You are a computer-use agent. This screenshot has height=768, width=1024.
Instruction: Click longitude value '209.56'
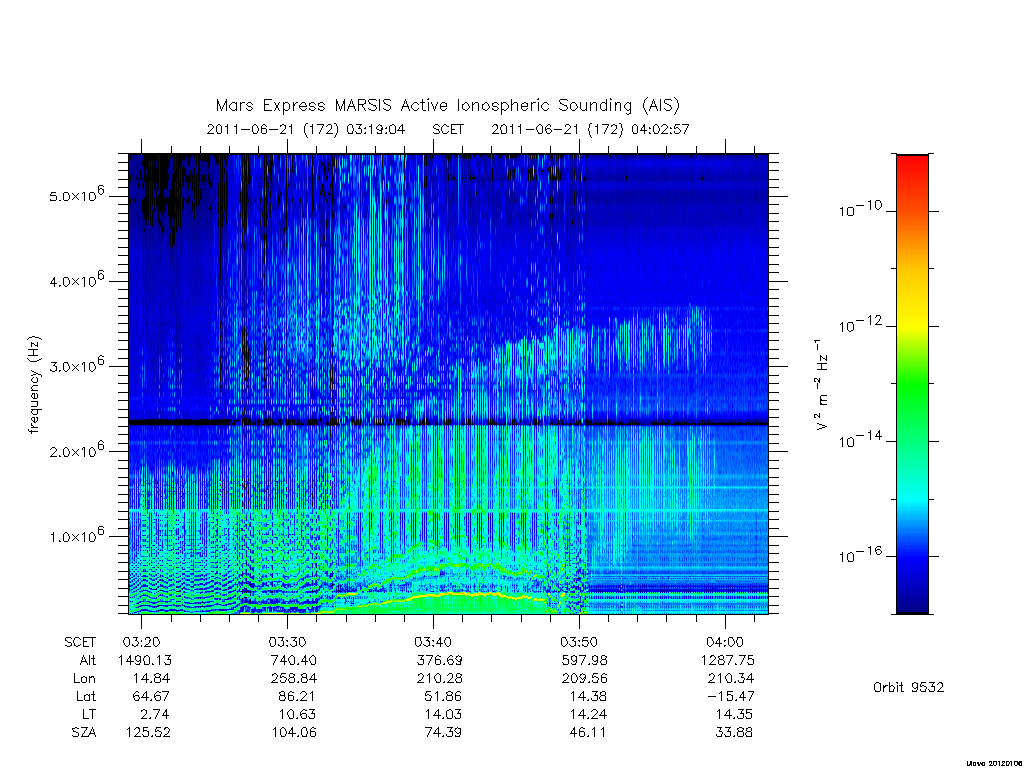585,679
